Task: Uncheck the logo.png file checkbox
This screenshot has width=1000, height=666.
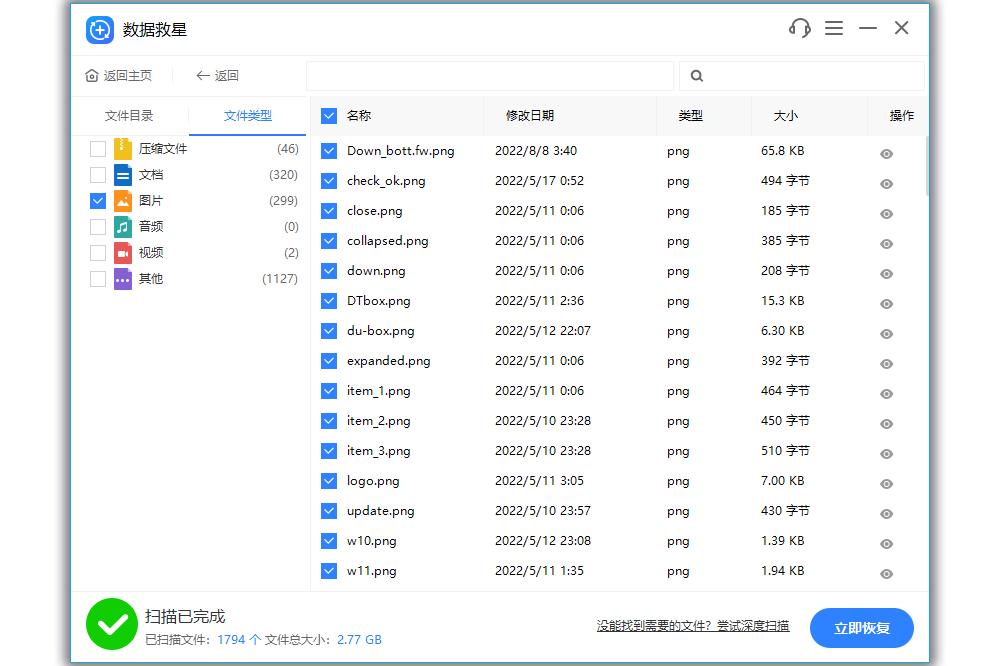Action: pos(328,480)
